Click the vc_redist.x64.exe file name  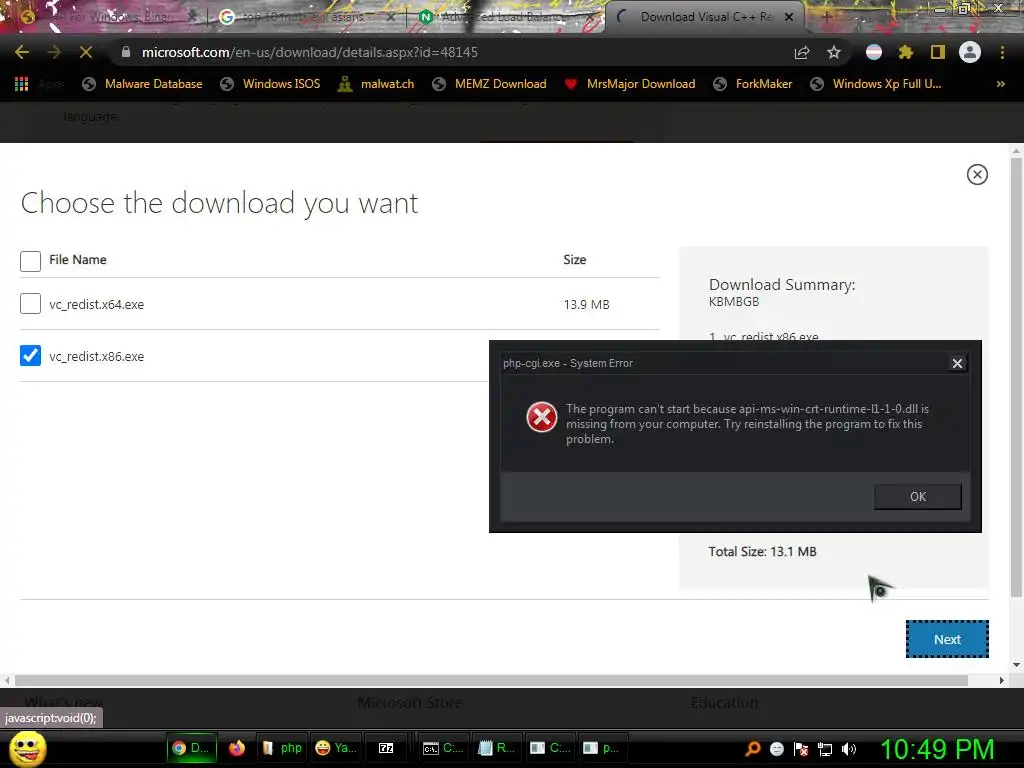[x=97, y=304]
